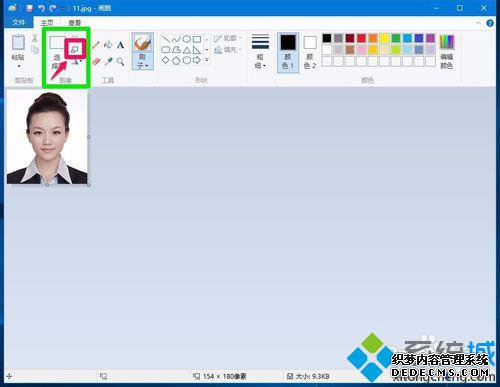This screenshot has height=387, width=500.
Task: Pick the black color swatch
Action: pos(327,38)
